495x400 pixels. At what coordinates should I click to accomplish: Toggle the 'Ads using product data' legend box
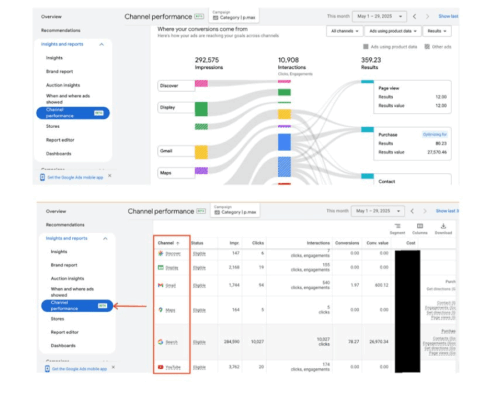366,47
